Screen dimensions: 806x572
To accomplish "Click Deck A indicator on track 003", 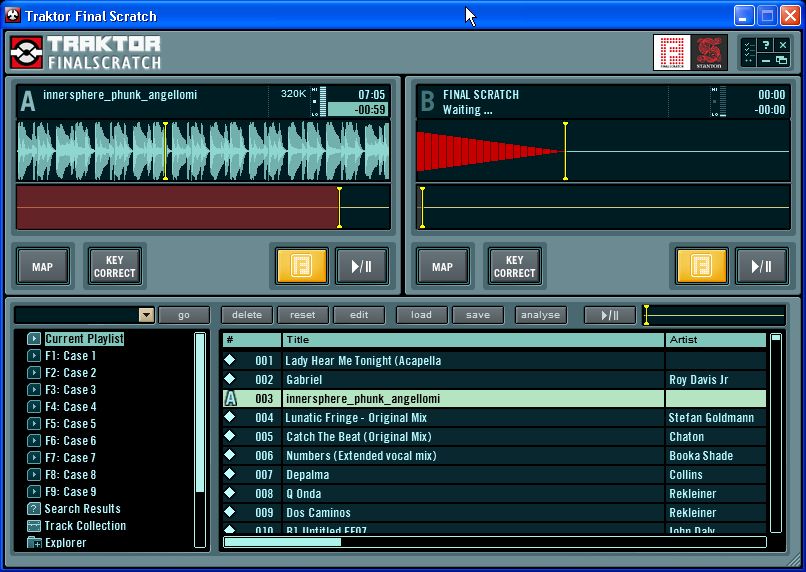I will point(231,398).
